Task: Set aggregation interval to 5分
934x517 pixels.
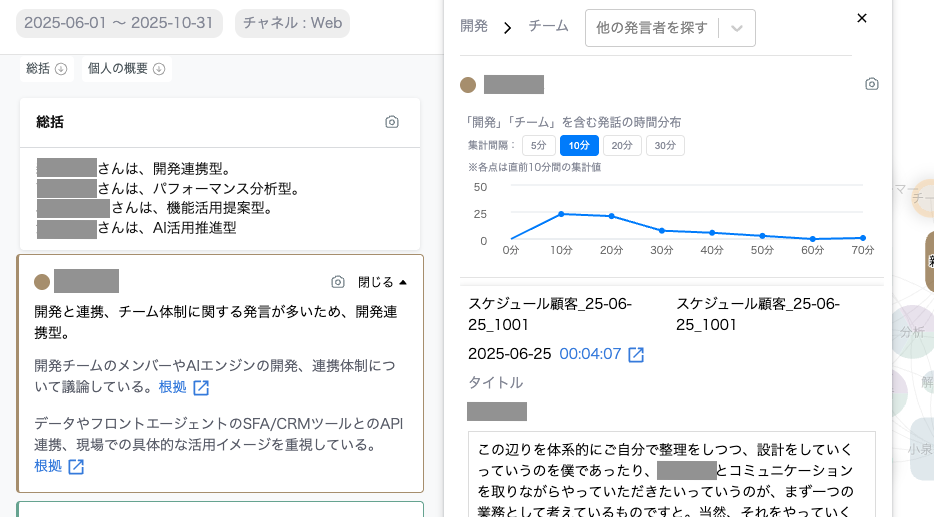Action: click(538, 145)
